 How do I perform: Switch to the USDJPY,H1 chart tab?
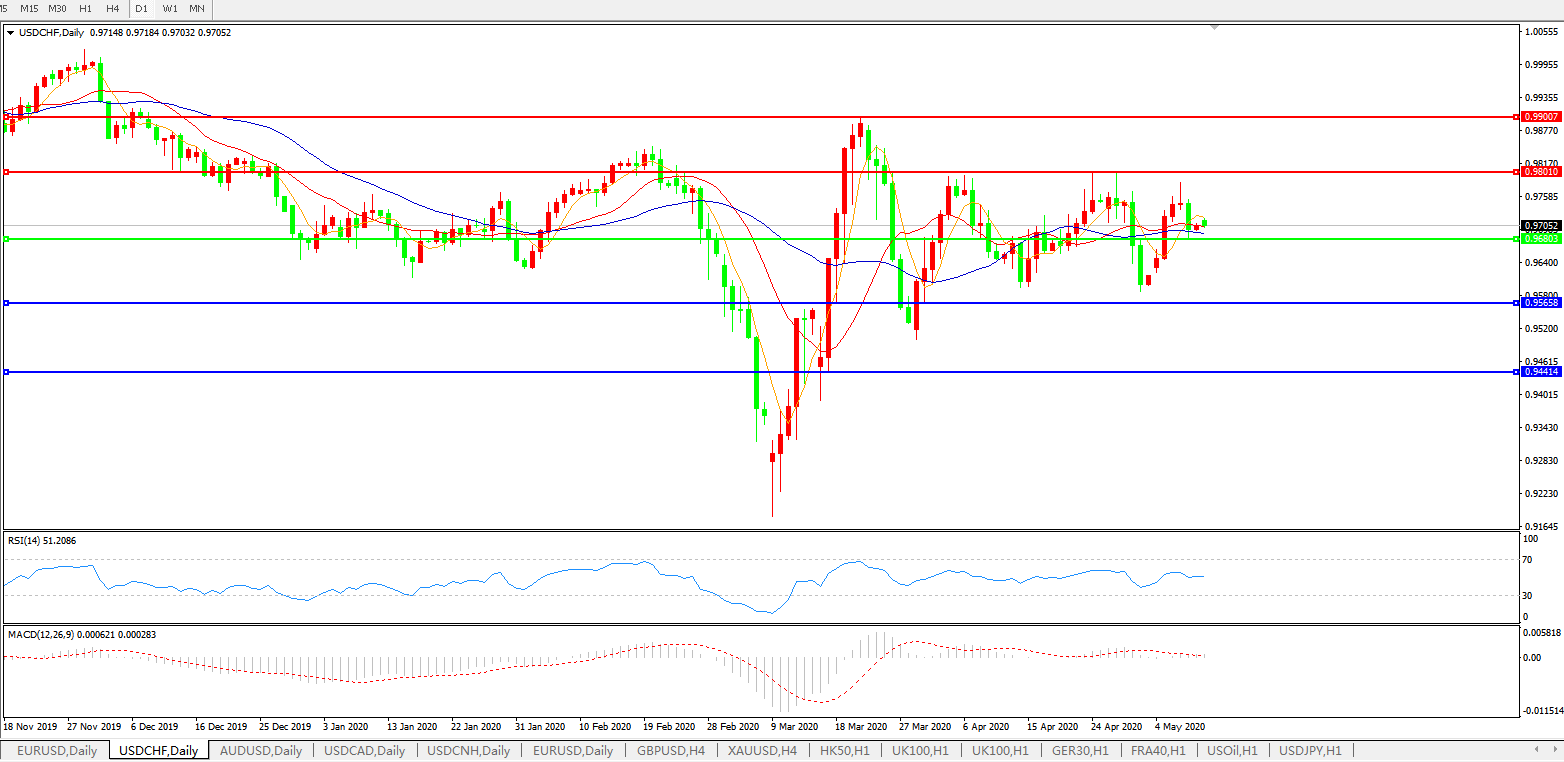coord(1310,750)
